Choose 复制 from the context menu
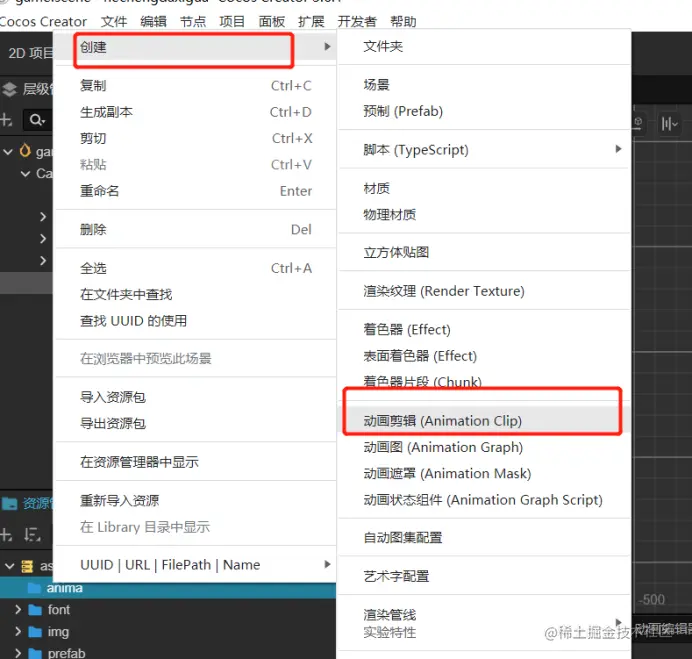 pos(196,86)
